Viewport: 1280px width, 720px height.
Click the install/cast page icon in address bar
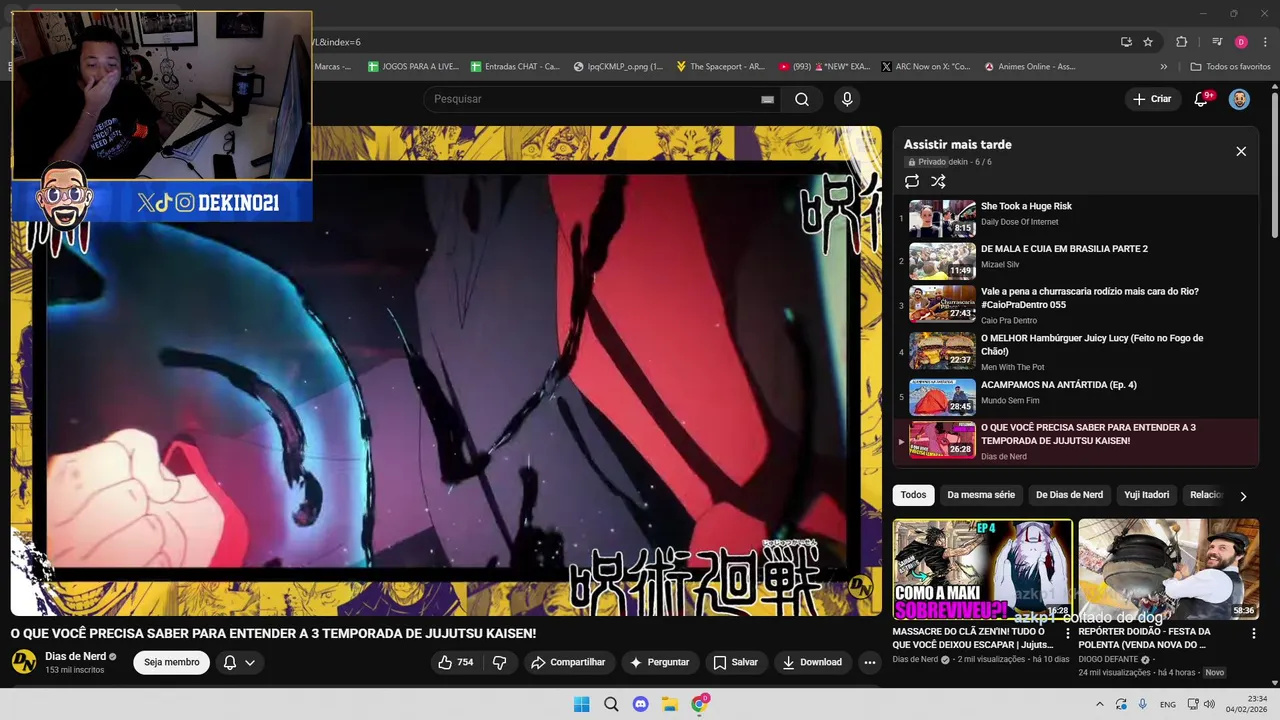1126,42
